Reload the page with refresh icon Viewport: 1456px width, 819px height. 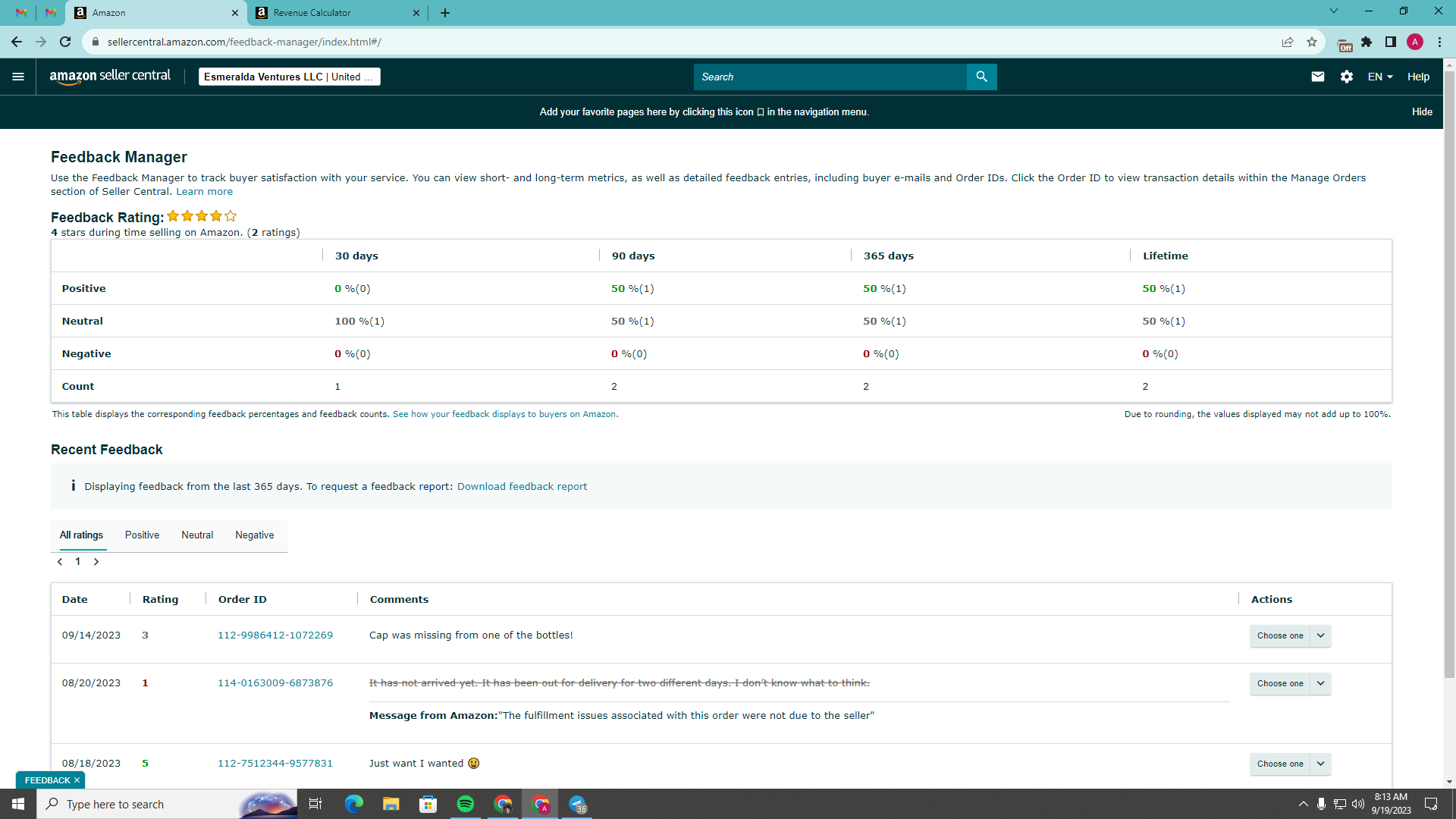point(65,42)
